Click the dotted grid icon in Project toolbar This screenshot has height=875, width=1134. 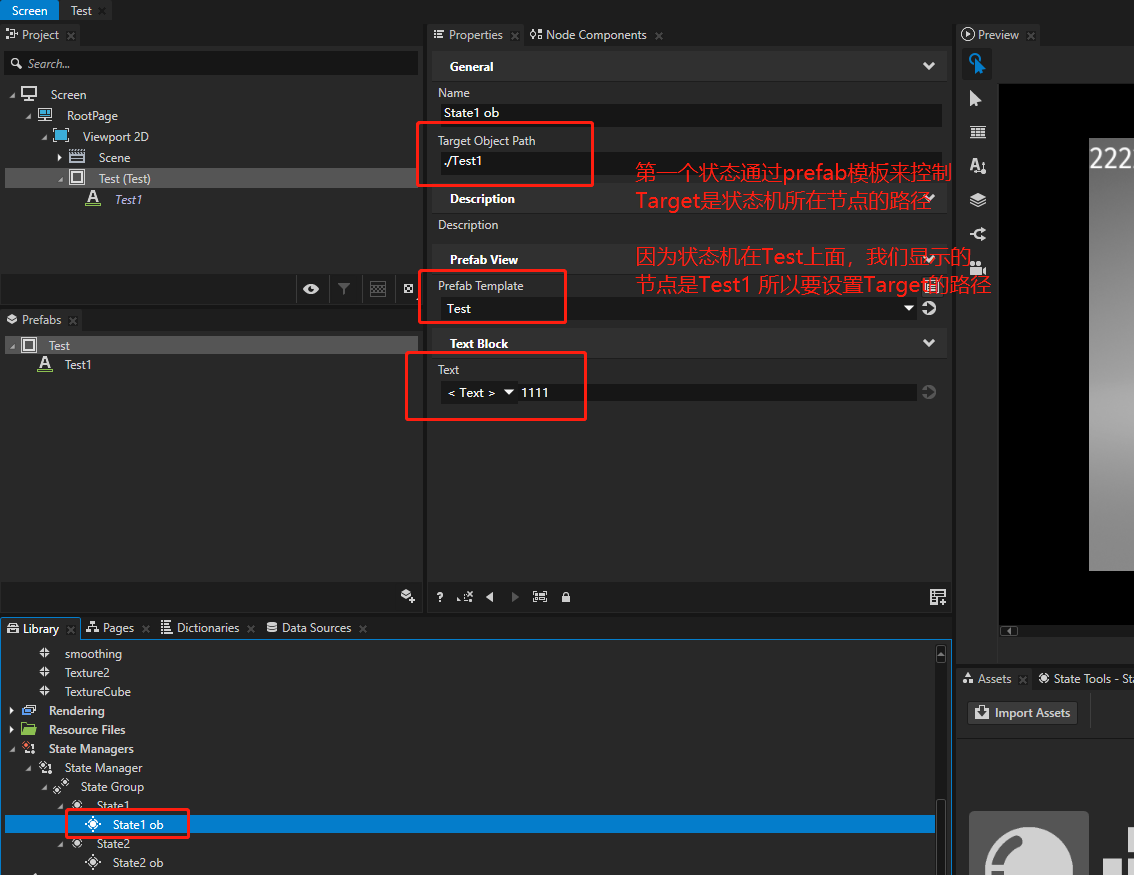[378, 289]
